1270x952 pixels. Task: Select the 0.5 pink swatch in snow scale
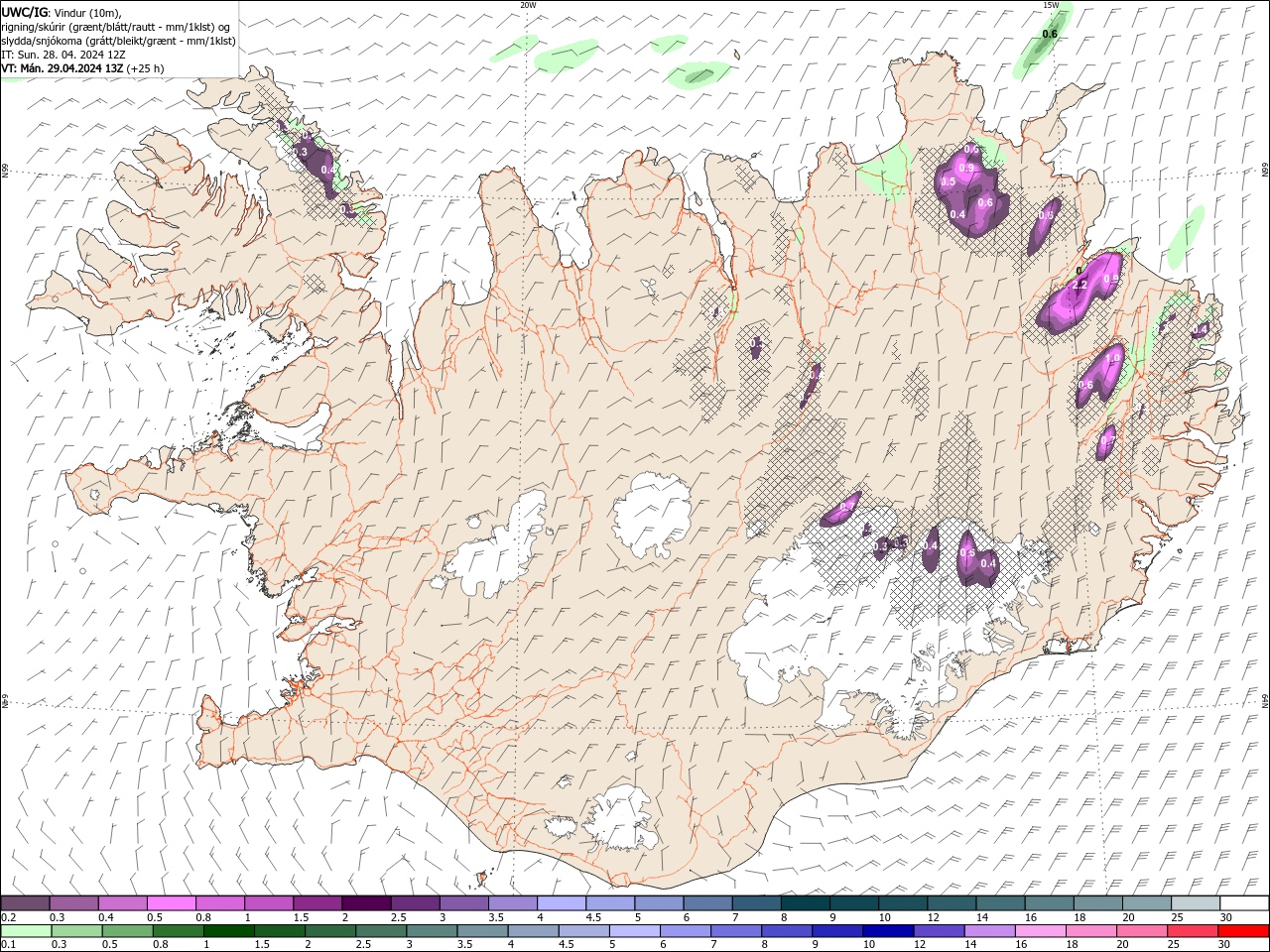click(172, 903)
